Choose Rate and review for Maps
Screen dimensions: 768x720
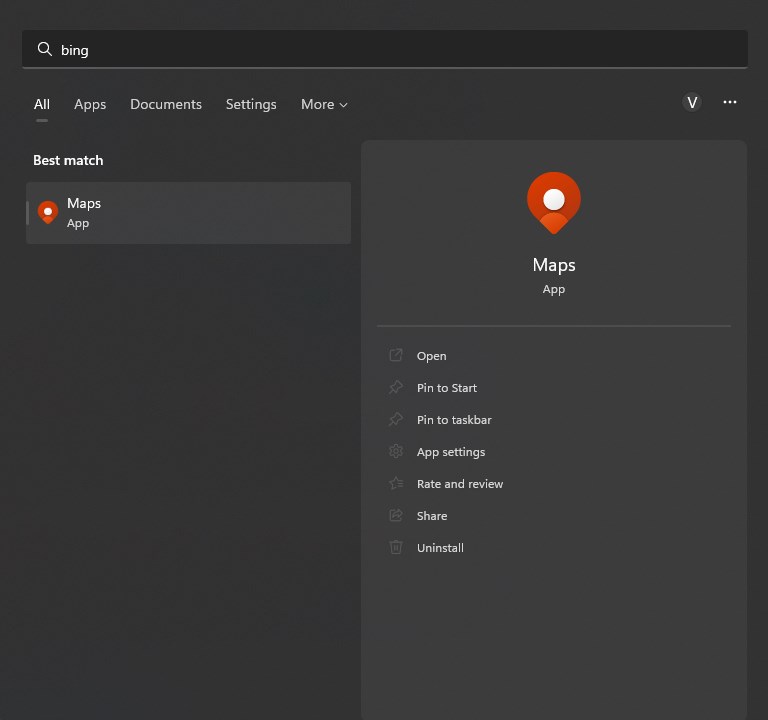tap(459, 484)
